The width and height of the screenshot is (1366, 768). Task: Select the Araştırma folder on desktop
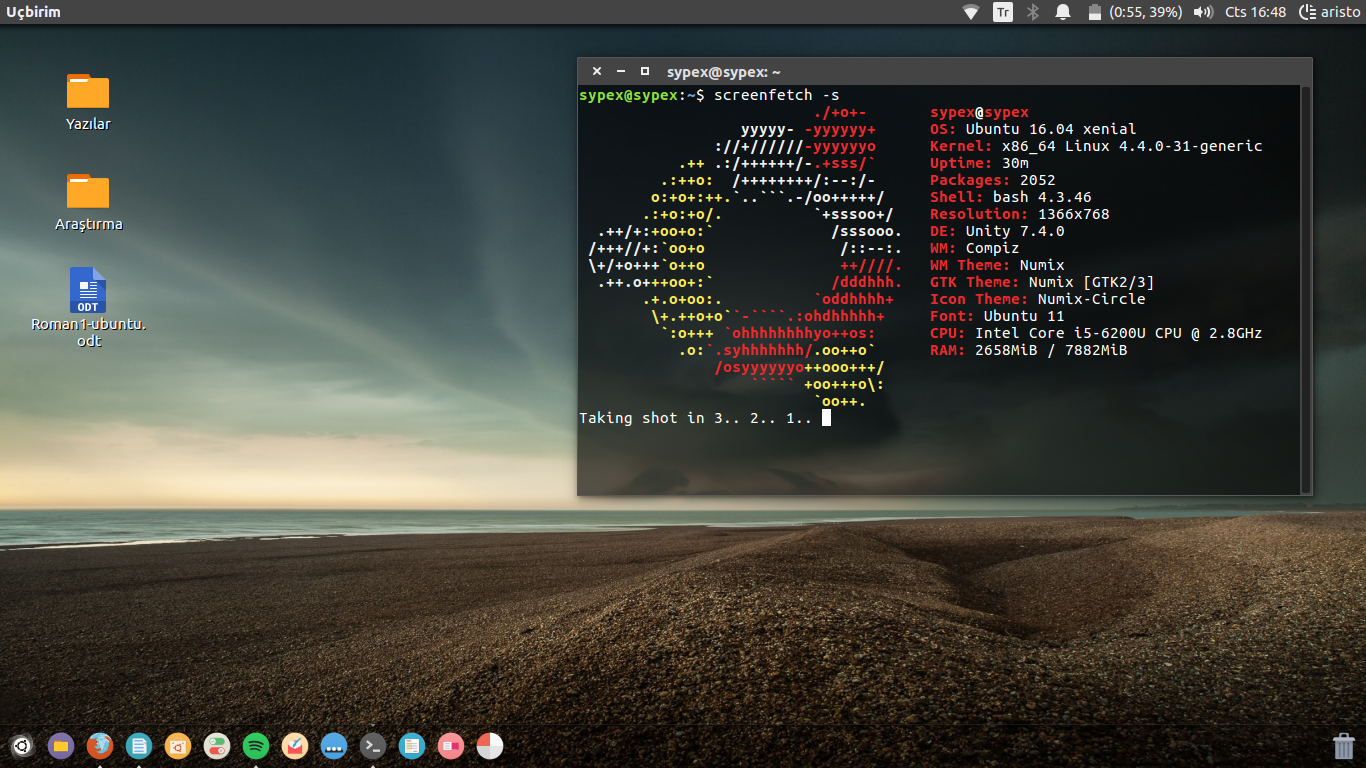point(88,202)
